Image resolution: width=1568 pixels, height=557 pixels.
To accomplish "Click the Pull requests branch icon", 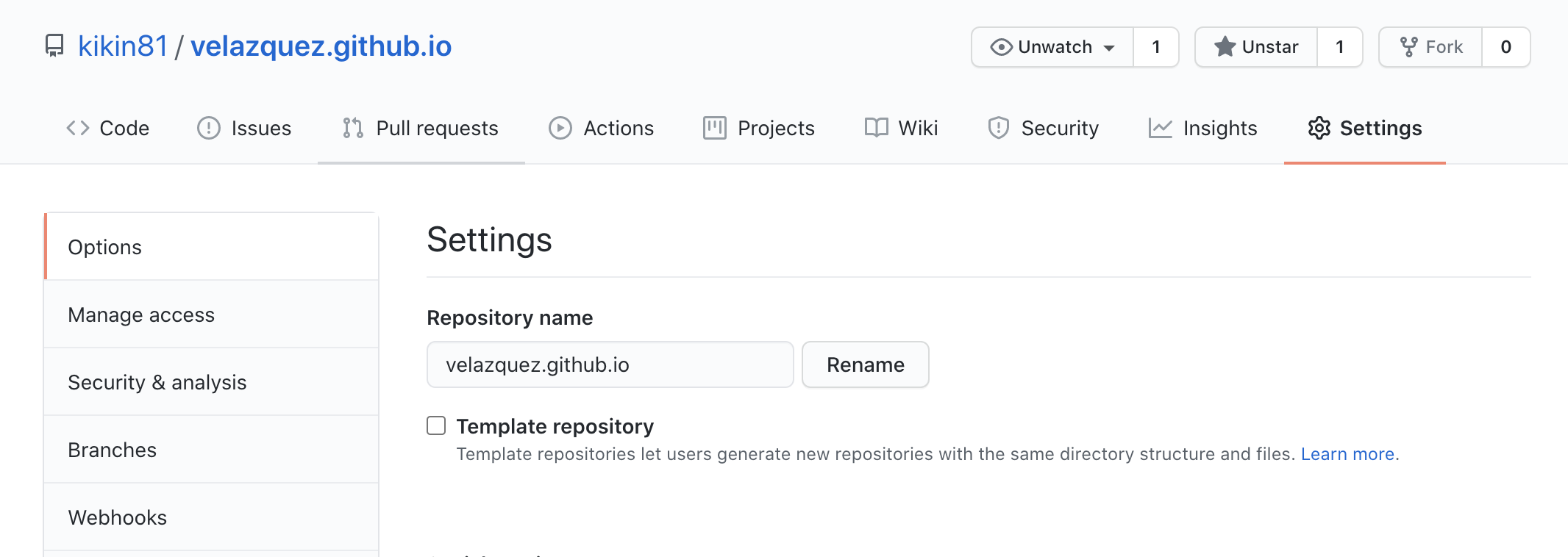I will (x=353, y=128).
